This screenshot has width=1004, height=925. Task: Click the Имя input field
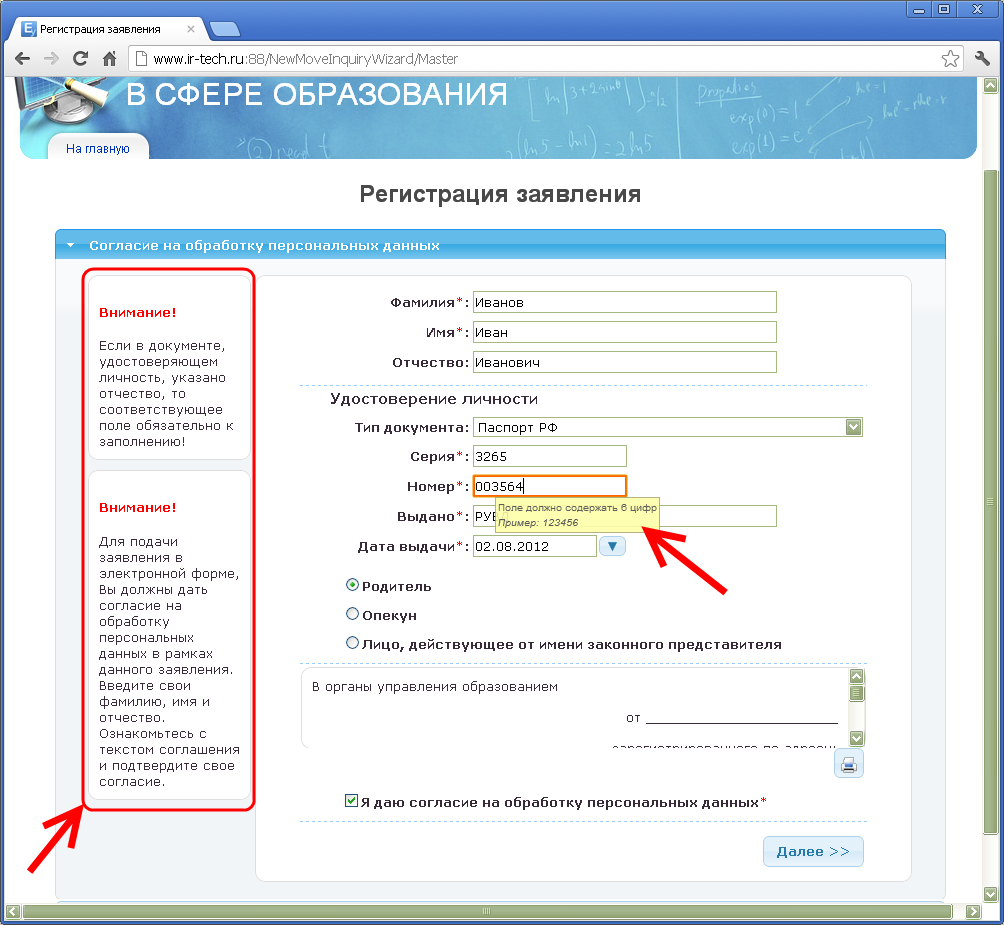click(x=624, y=332)
